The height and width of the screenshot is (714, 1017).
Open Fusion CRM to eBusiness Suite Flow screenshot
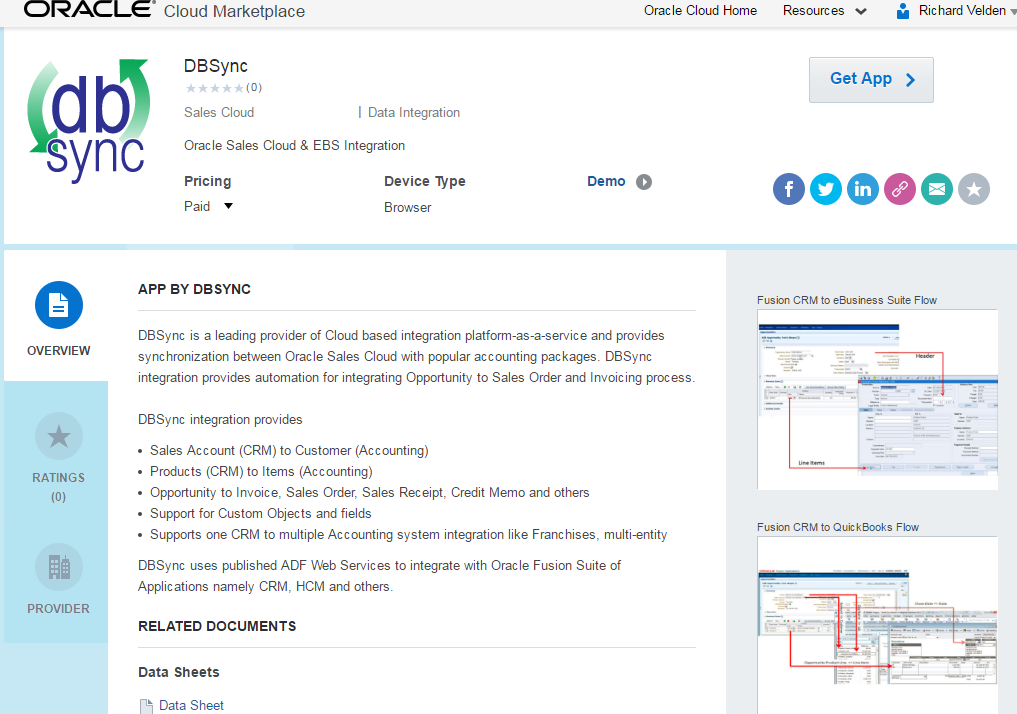click(x=878, y=399)
